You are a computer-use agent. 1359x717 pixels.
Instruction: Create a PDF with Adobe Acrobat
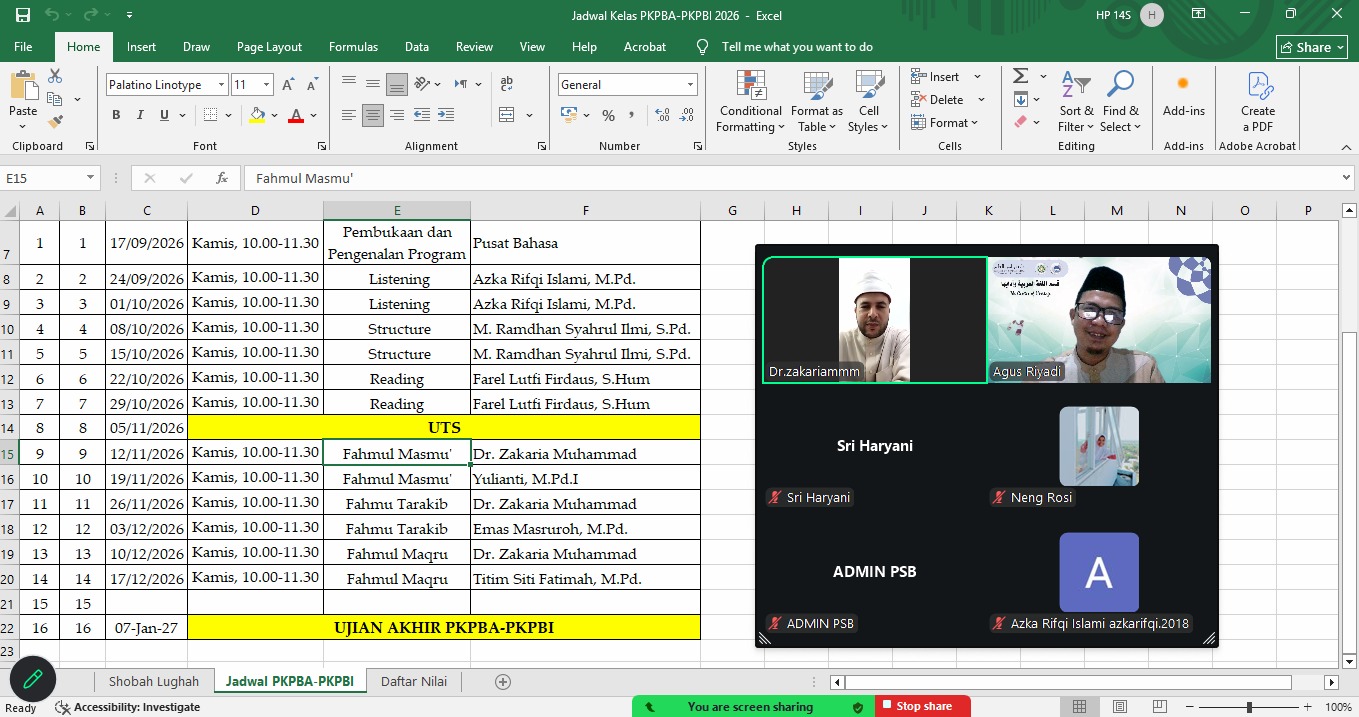pyautogui.click(x=1258, y=102)
